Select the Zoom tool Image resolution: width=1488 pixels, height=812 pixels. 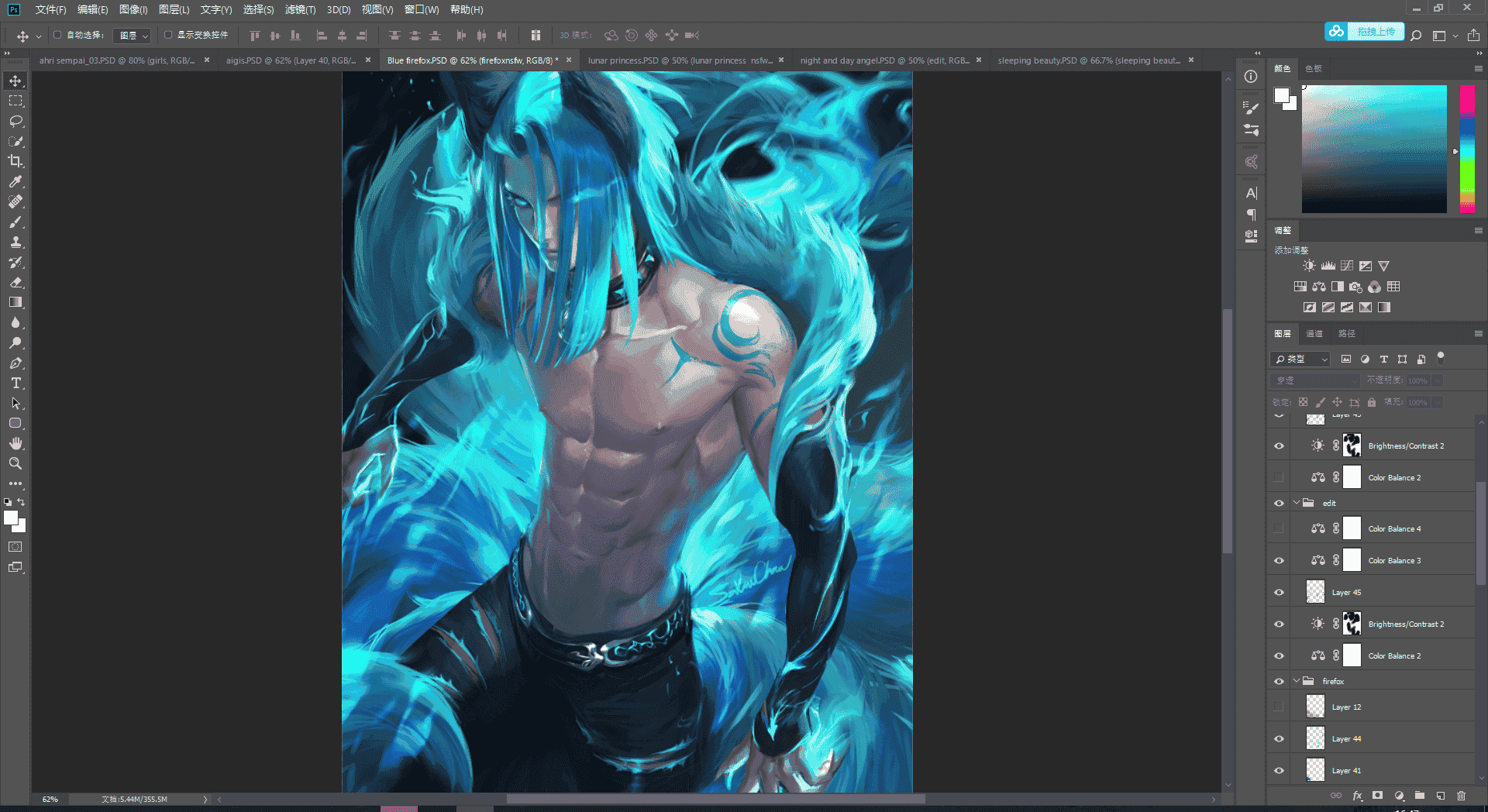coord(15,463)
